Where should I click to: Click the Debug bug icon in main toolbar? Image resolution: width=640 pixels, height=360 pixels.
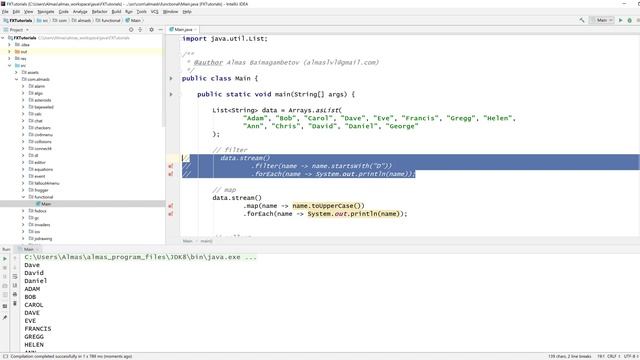[x=630, y=20]
